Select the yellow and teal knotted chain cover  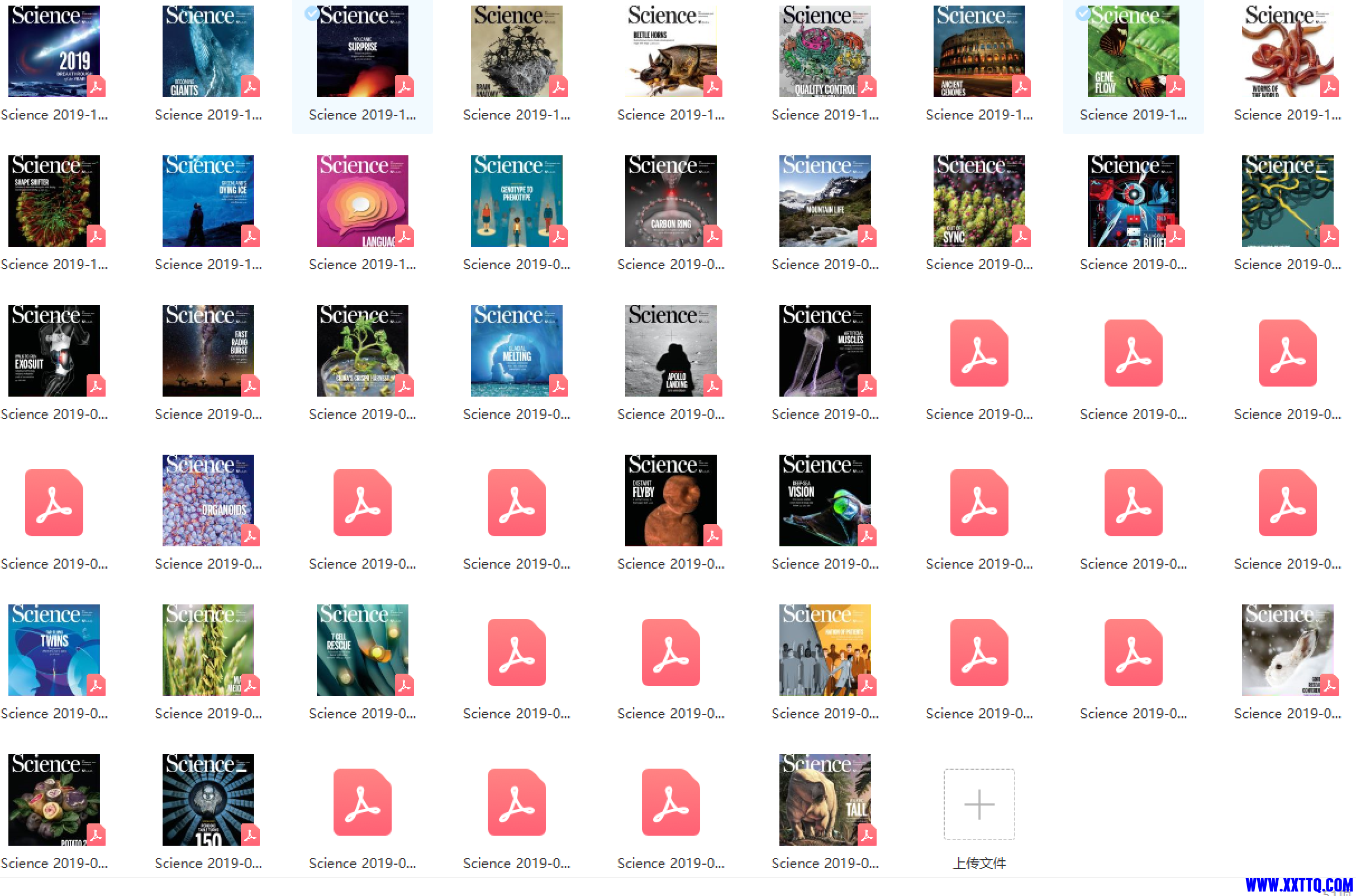point(1287,201)
